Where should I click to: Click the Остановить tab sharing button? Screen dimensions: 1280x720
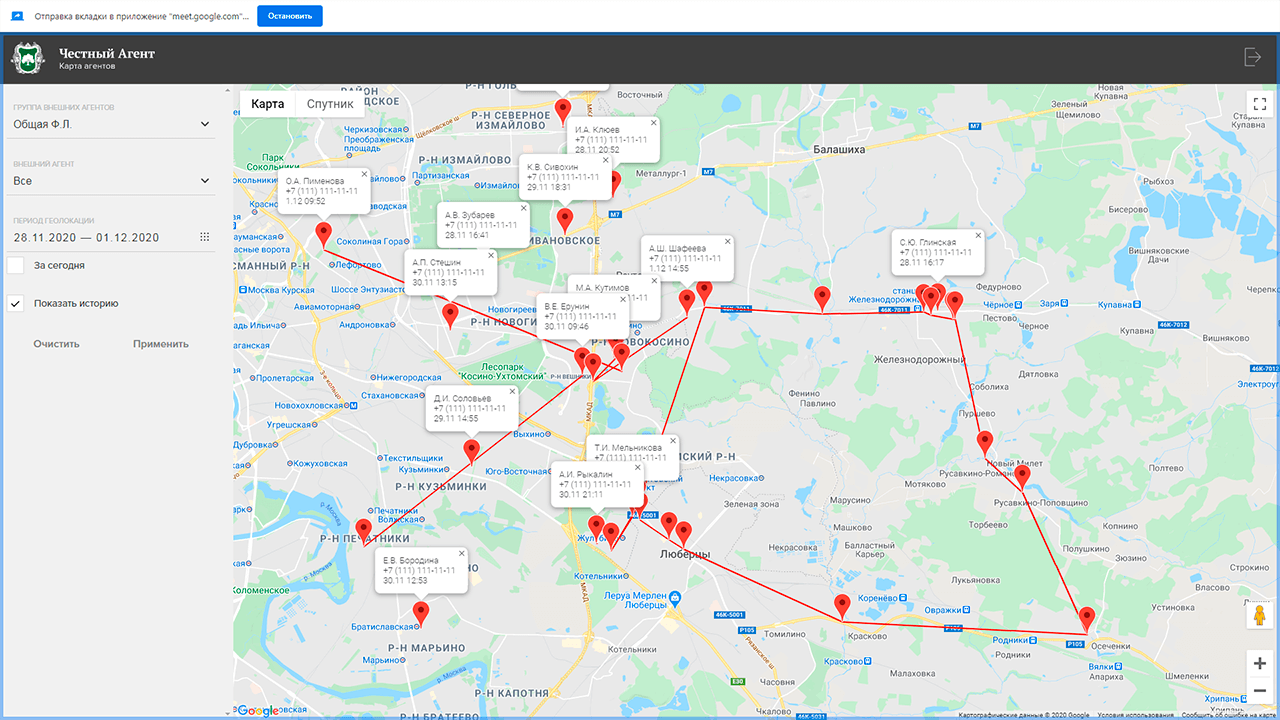click(x=290, y=16)
